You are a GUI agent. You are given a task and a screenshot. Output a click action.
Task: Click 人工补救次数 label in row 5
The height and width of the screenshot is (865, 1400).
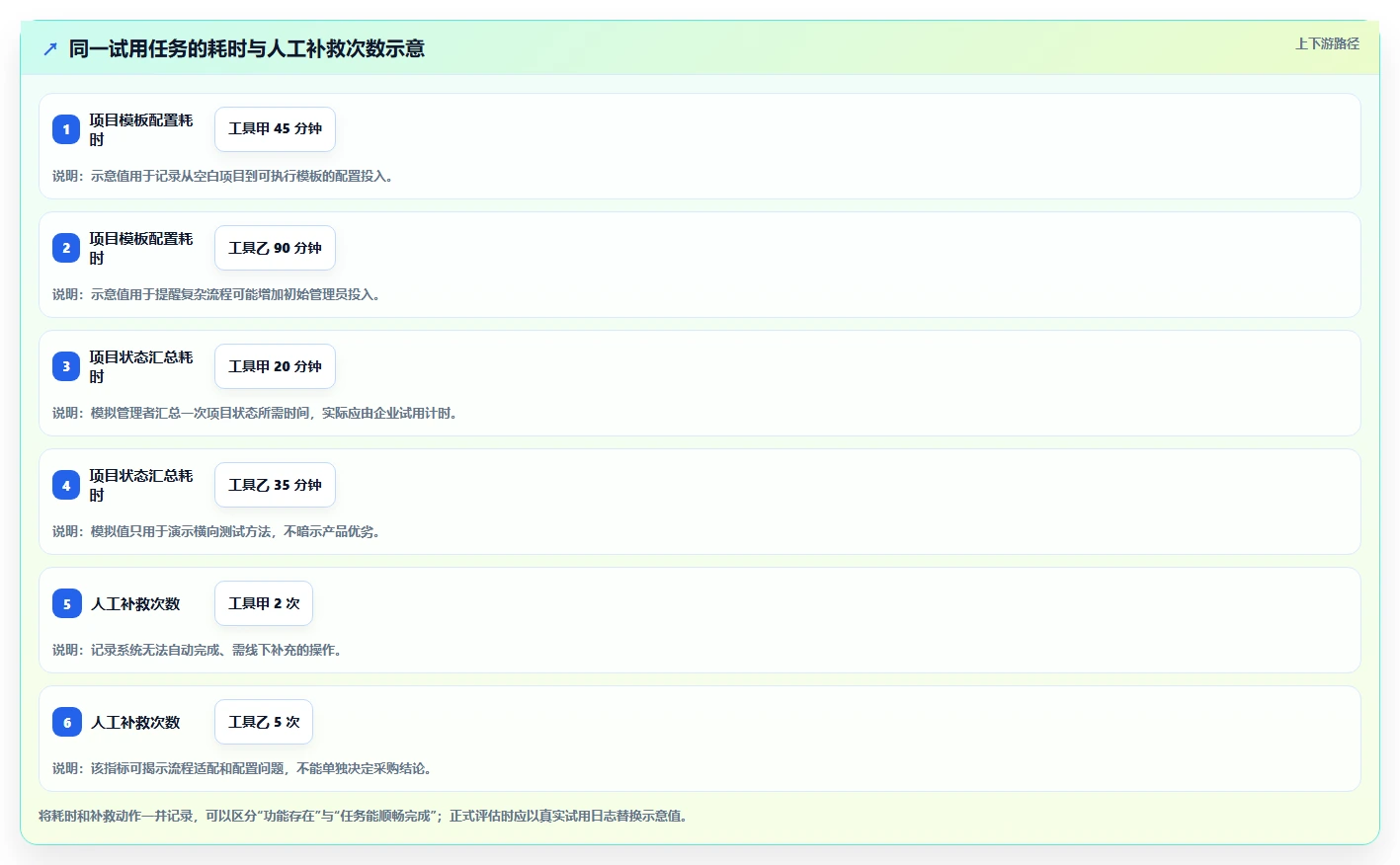click(135, 603)
